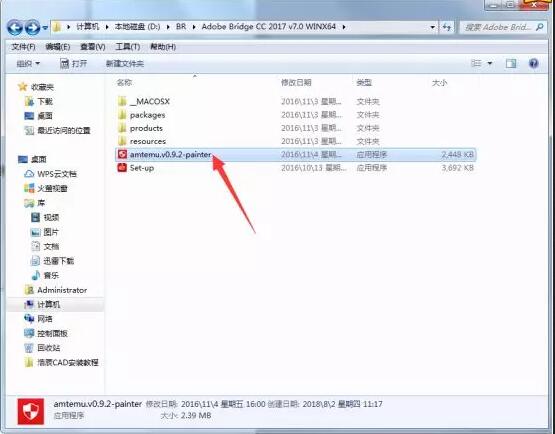Viewport: 555px width, 434px height.
Task: Click the 3,692 KB size cell
Action: point(457,168)
